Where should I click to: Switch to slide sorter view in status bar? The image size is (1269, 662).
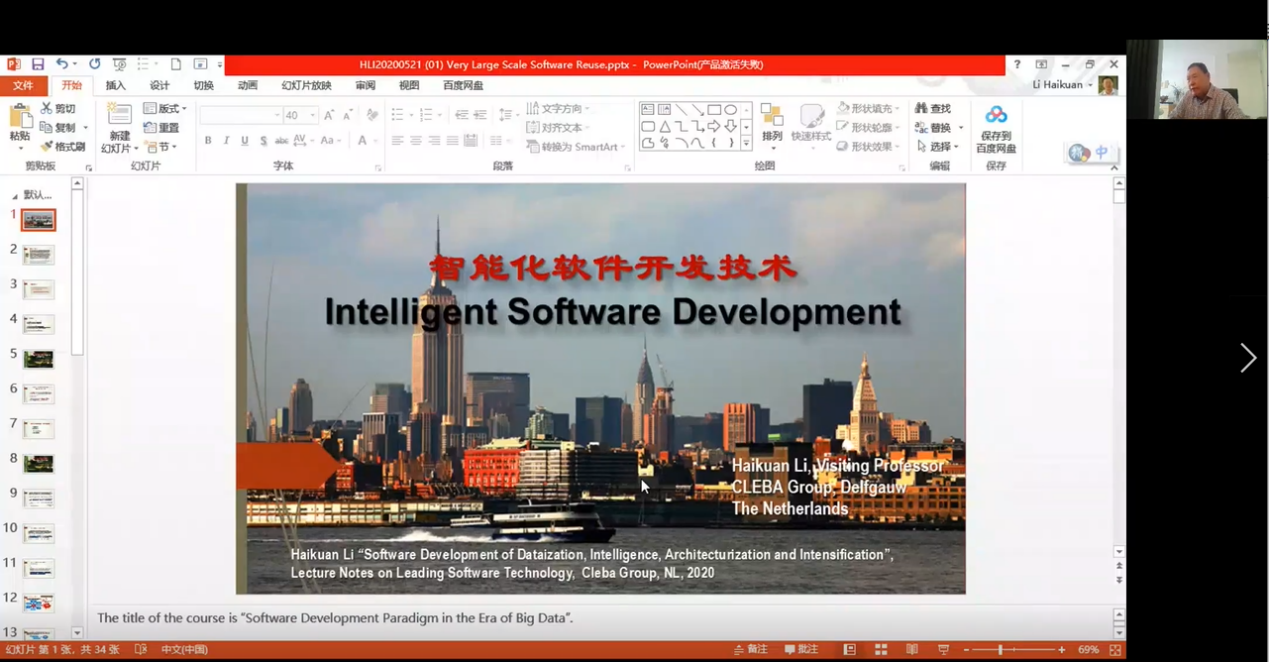point(881,650)
